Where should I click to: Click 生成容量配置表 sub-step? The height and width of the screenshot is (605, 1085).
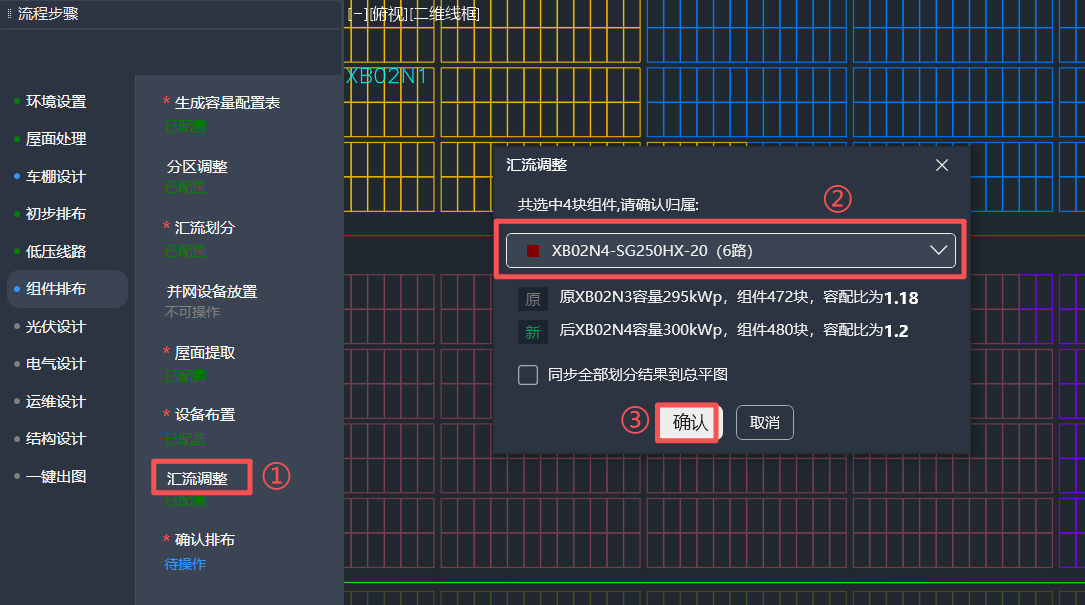click(227, 102)
